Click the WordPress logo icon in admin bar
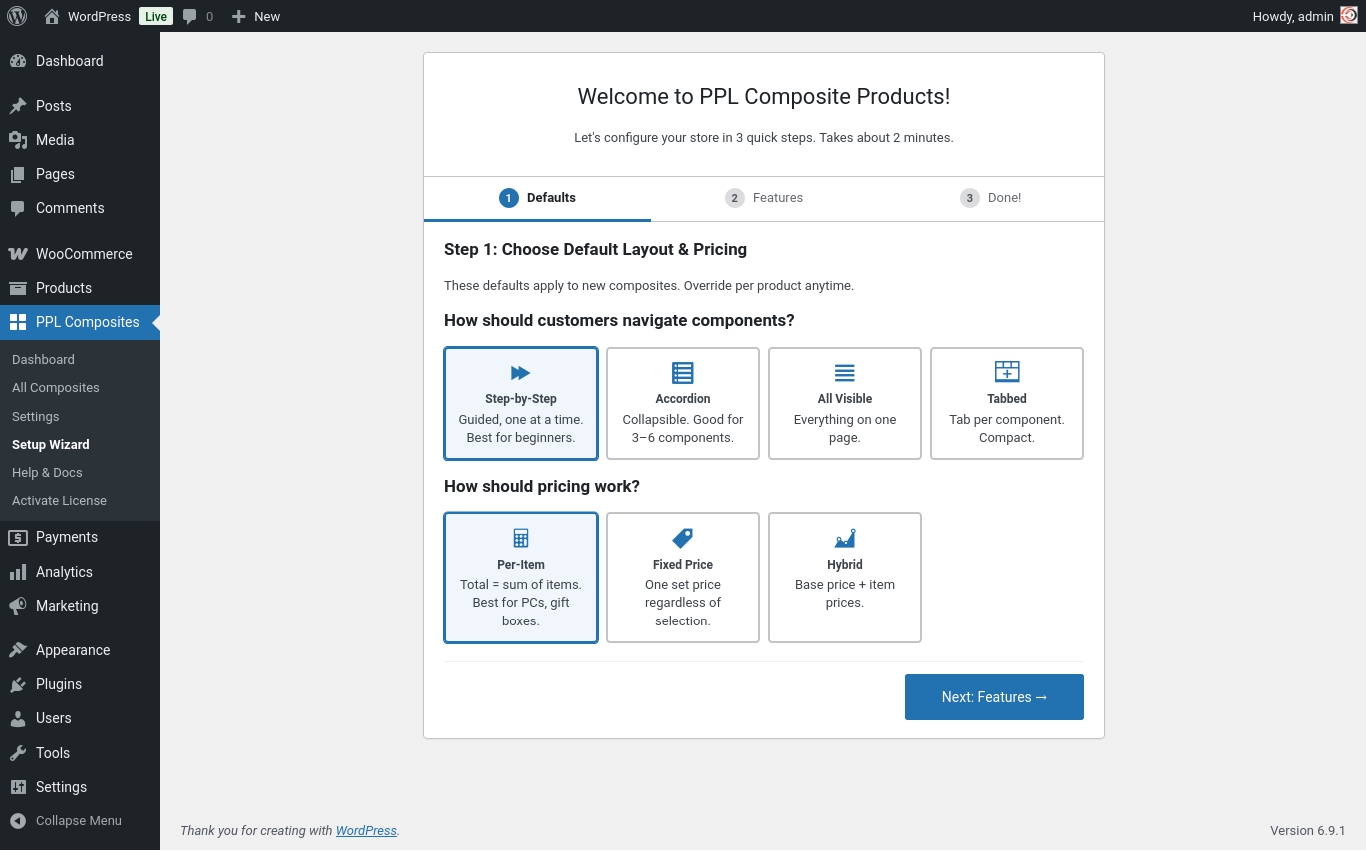The image size is (1366, 851). click(x=17, y=16)
